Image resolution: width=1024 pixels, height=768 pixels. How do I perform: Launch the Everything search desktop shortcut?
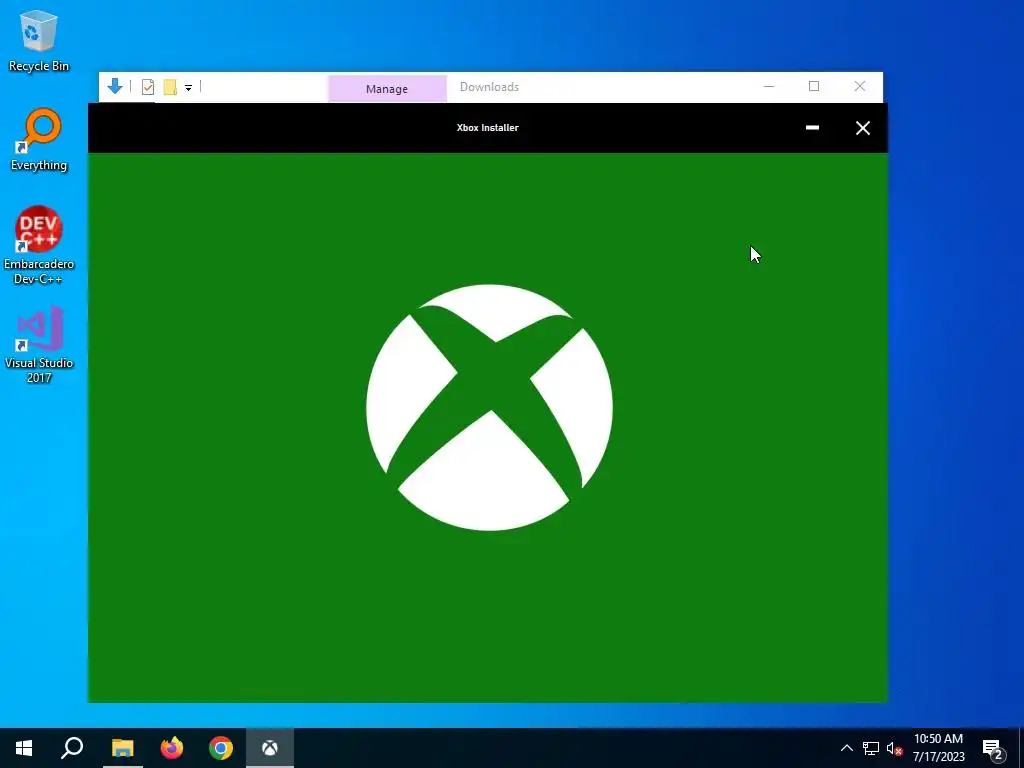tap(39, 140)
